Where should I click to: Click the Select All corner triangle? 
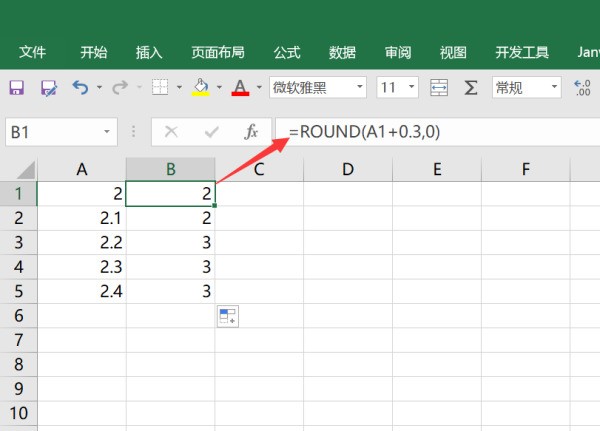26,170
